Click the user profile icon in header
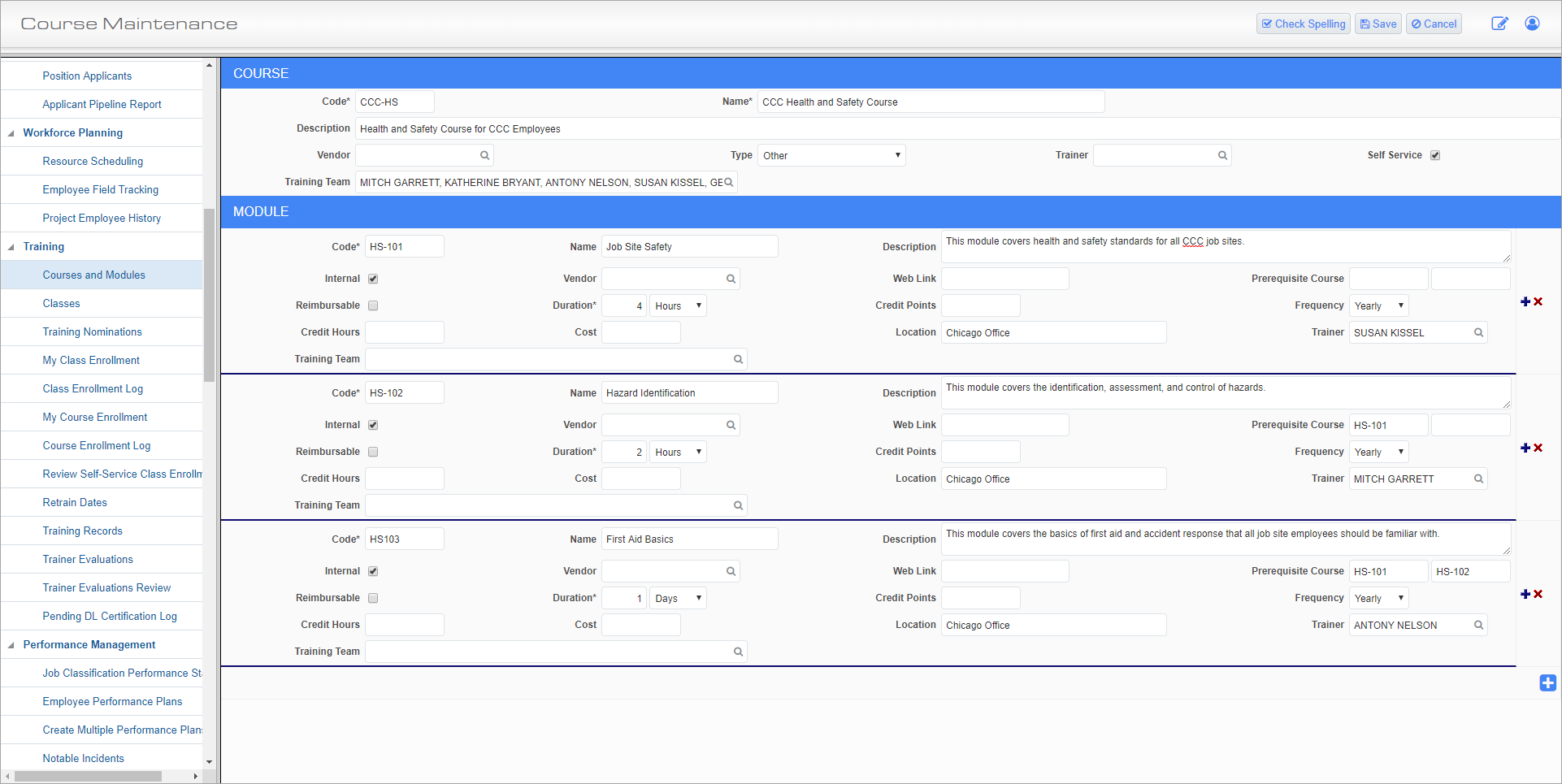 1532,24
